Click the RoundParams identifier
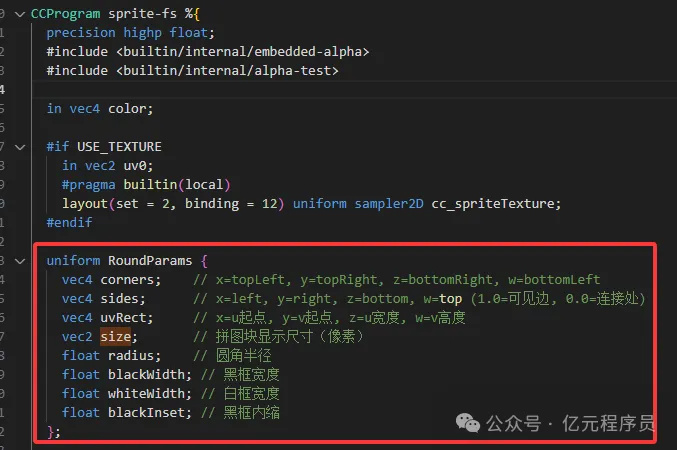 tap(150, 261)
